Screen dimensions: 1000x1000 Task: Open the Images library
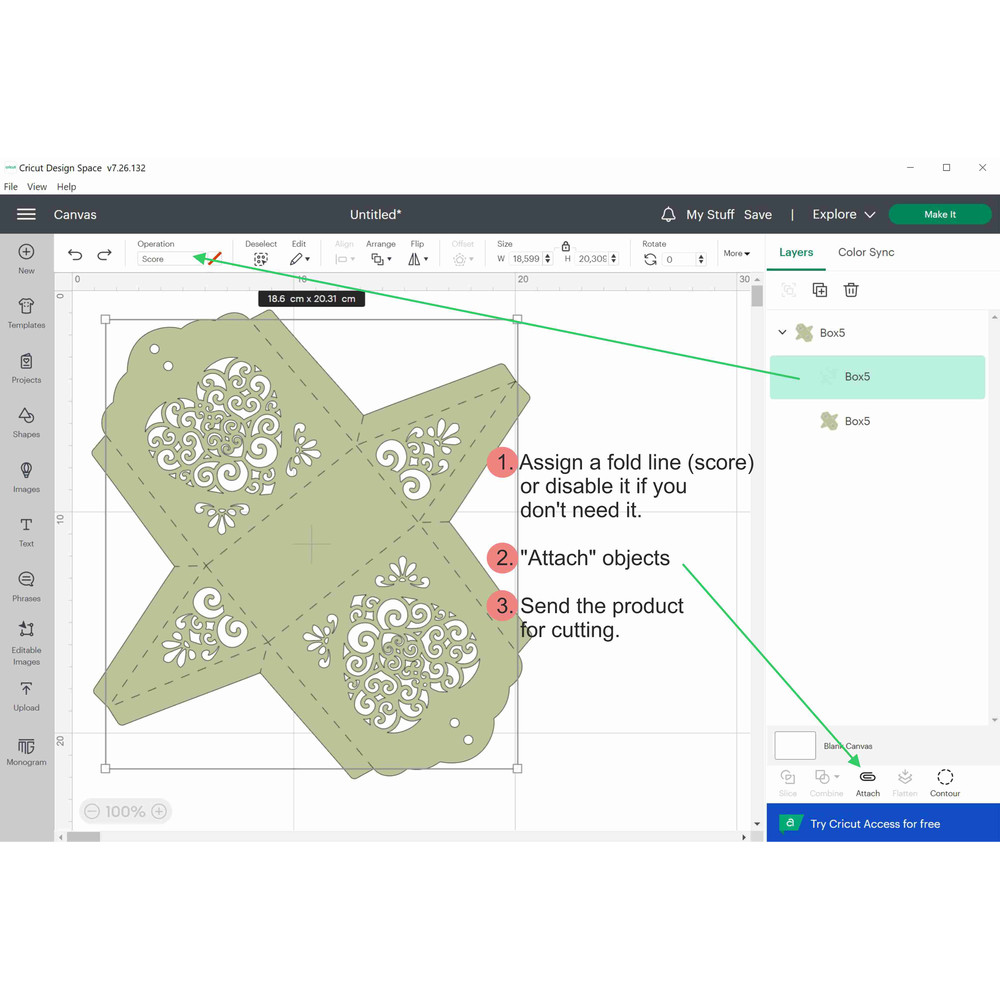coord(26,477)
